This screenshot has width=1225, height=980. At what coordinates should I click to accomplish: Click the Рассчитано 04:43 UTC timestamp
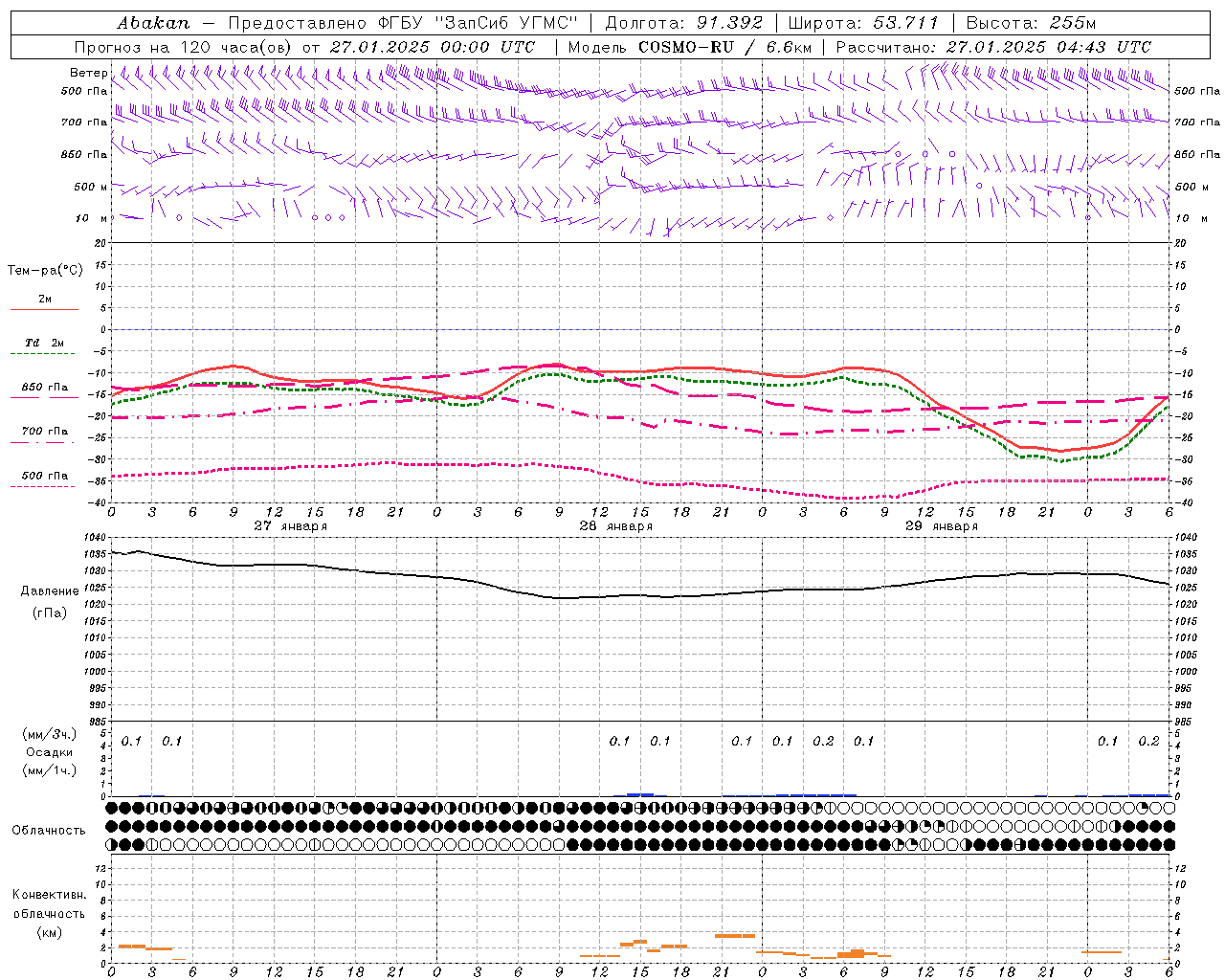point(993,47)
